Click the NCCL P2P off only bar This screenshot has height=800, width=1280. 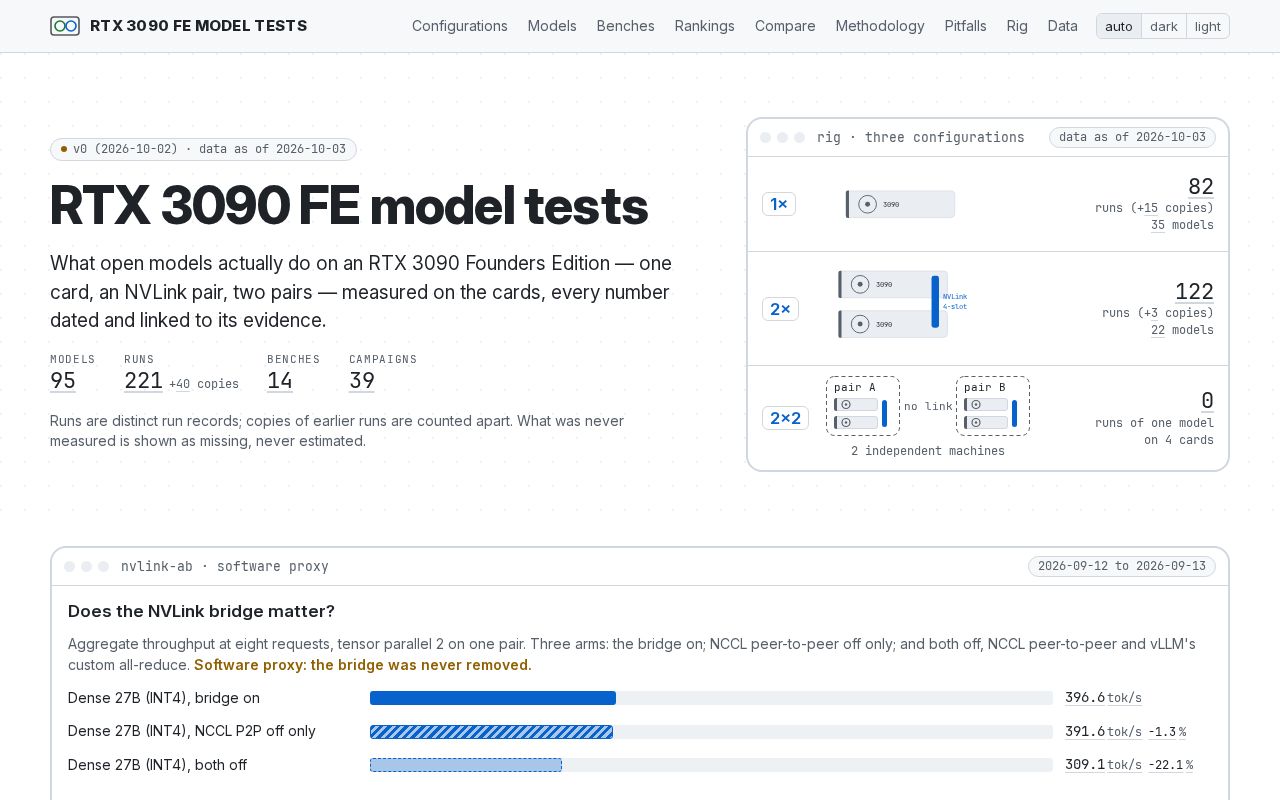pyautogui.click(x=491, y=732)
